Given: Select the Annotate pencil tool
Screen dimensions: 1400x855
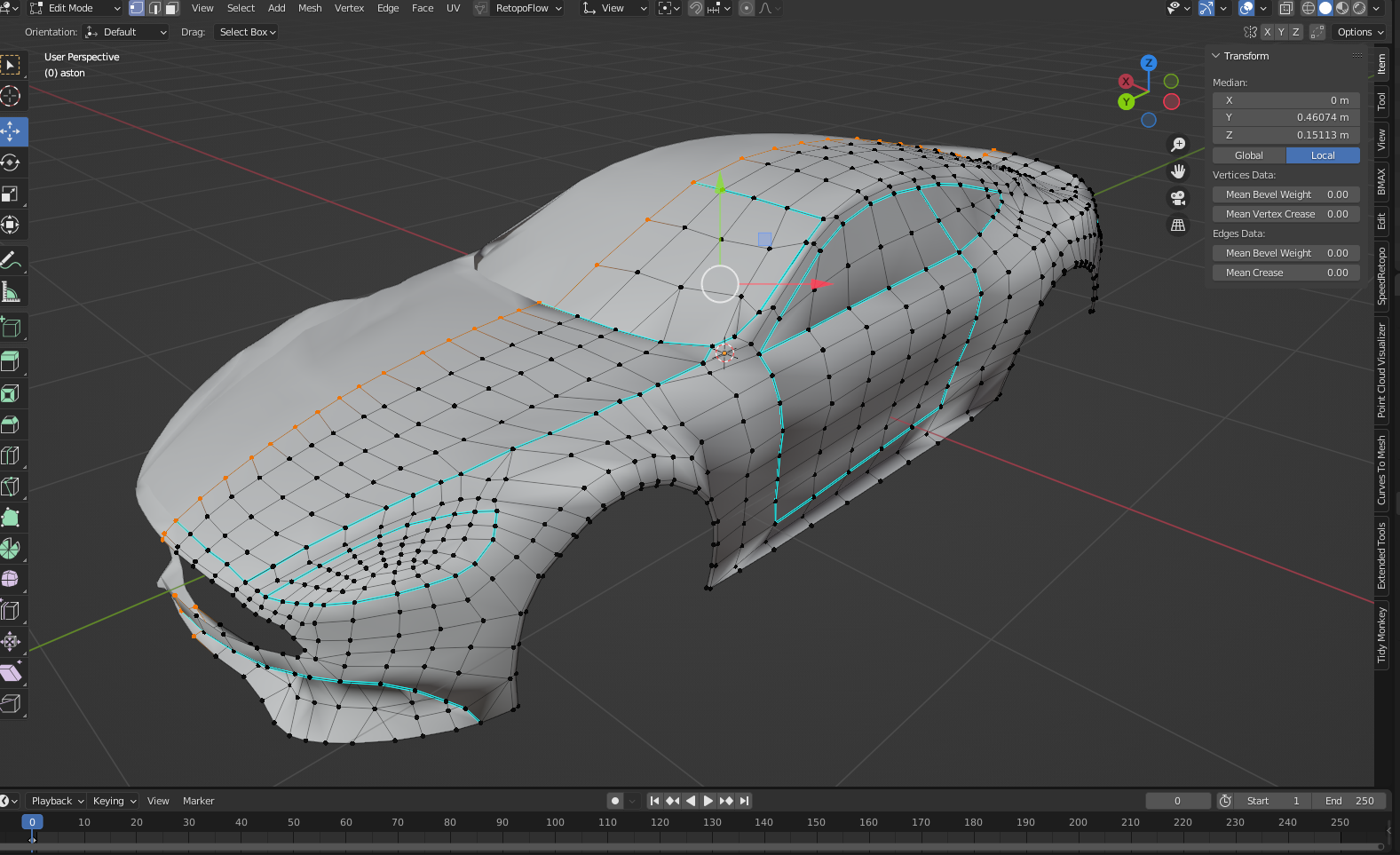Looking at the screenshot, I should [11, 260].
